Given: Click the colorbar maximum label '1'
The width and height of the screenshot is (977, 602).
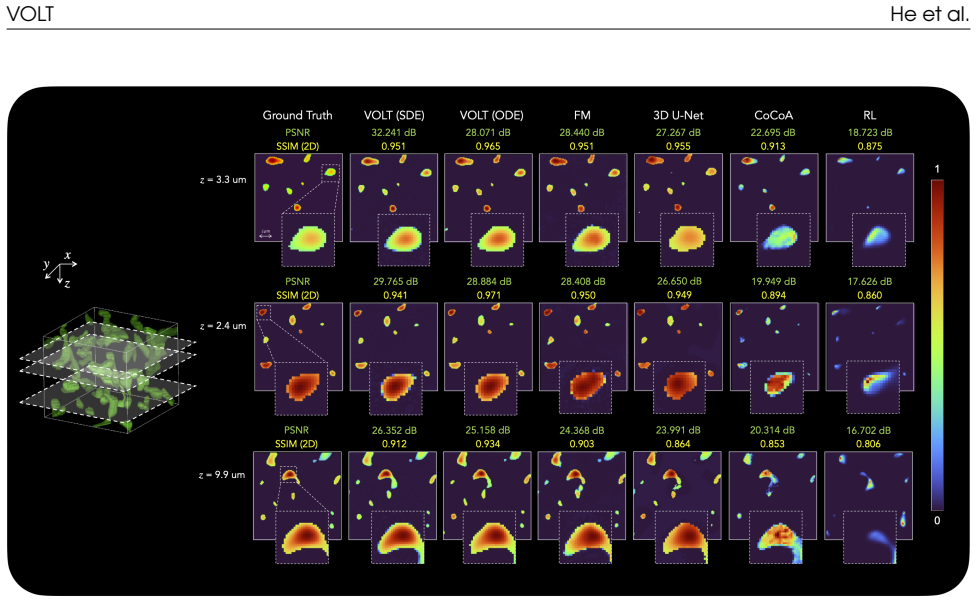Looking at the screenshot, I should point(937,169).
